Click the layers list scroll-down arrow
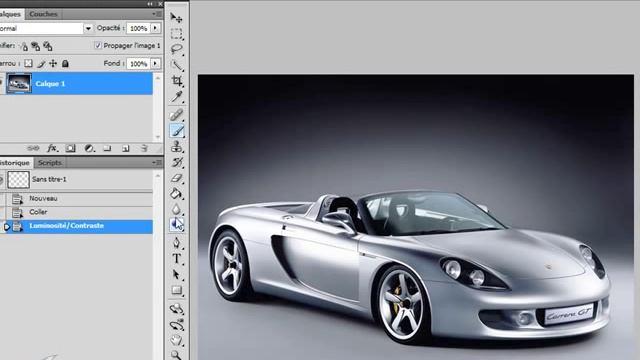The image size is (640, 360). pyautogui.click(x=158, y=137)
